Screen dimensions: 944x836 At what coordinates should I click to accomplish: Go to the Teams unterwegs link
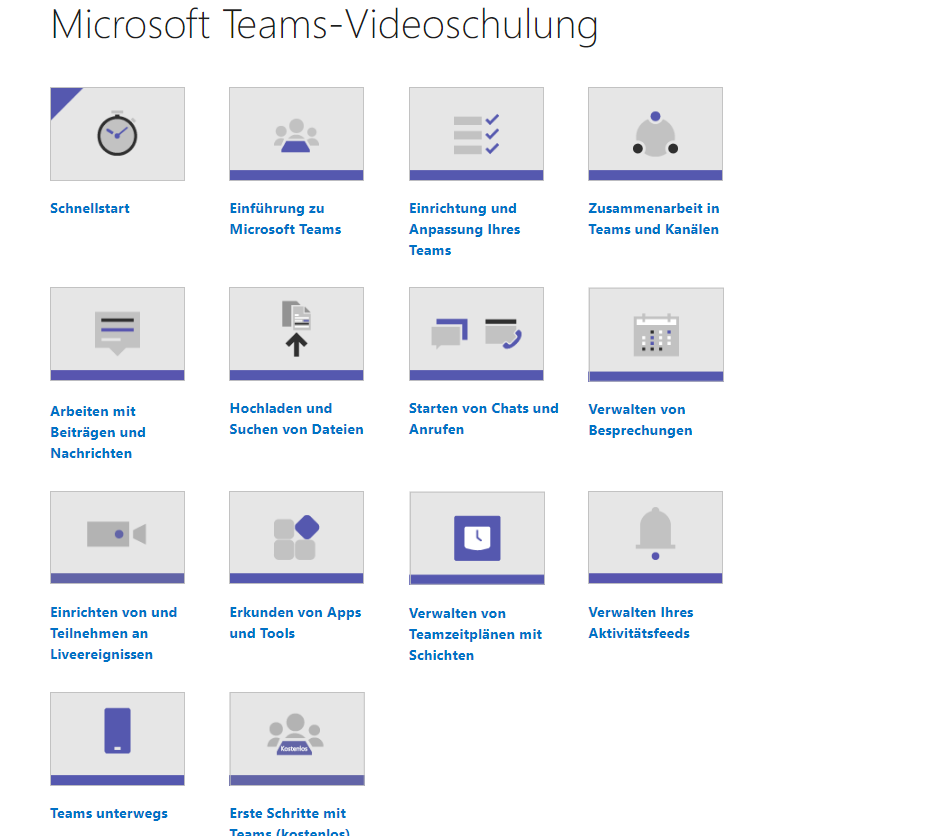click(109, 813)
